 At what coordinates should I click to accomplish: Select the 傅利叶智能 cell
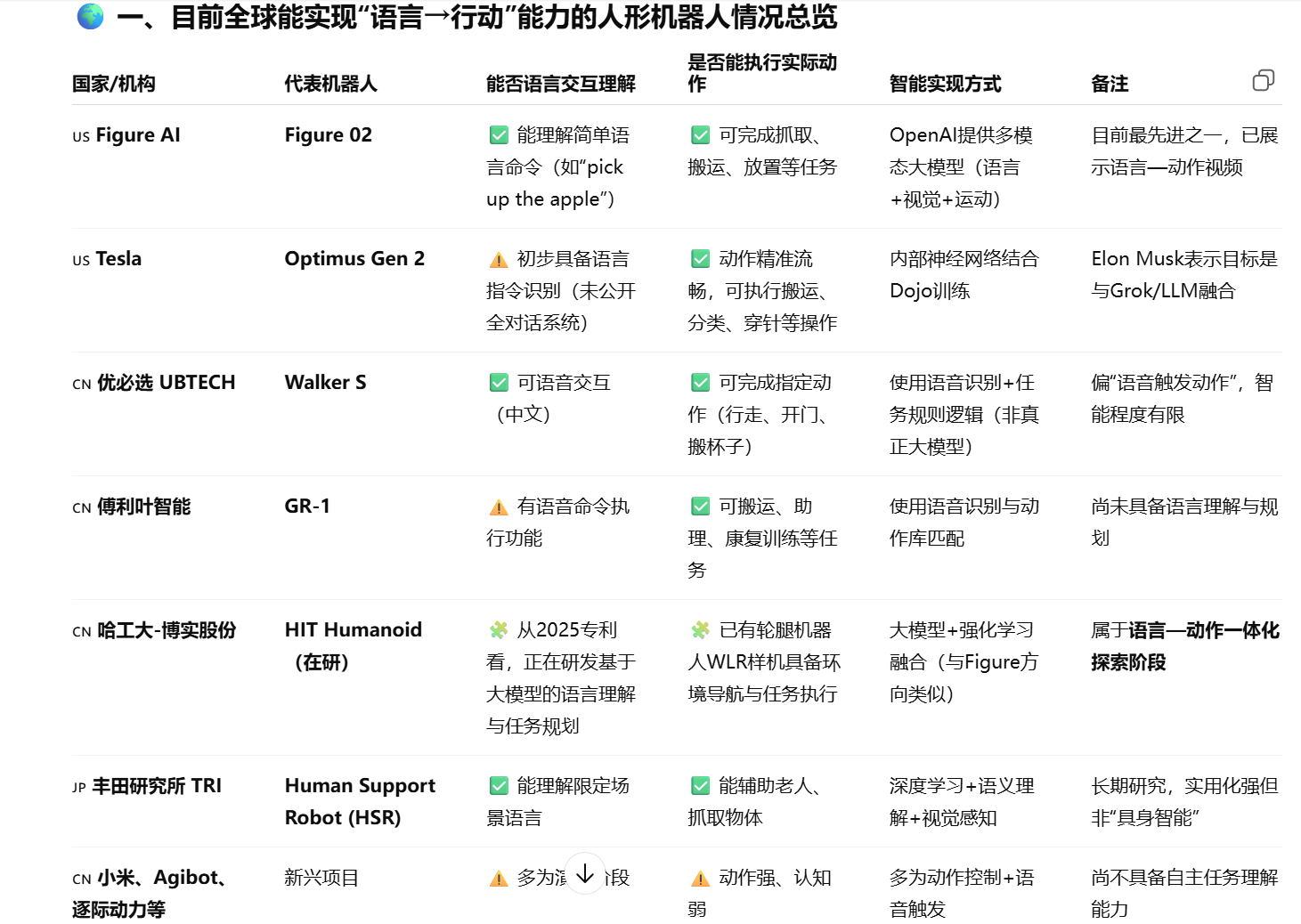pos(132,507)
